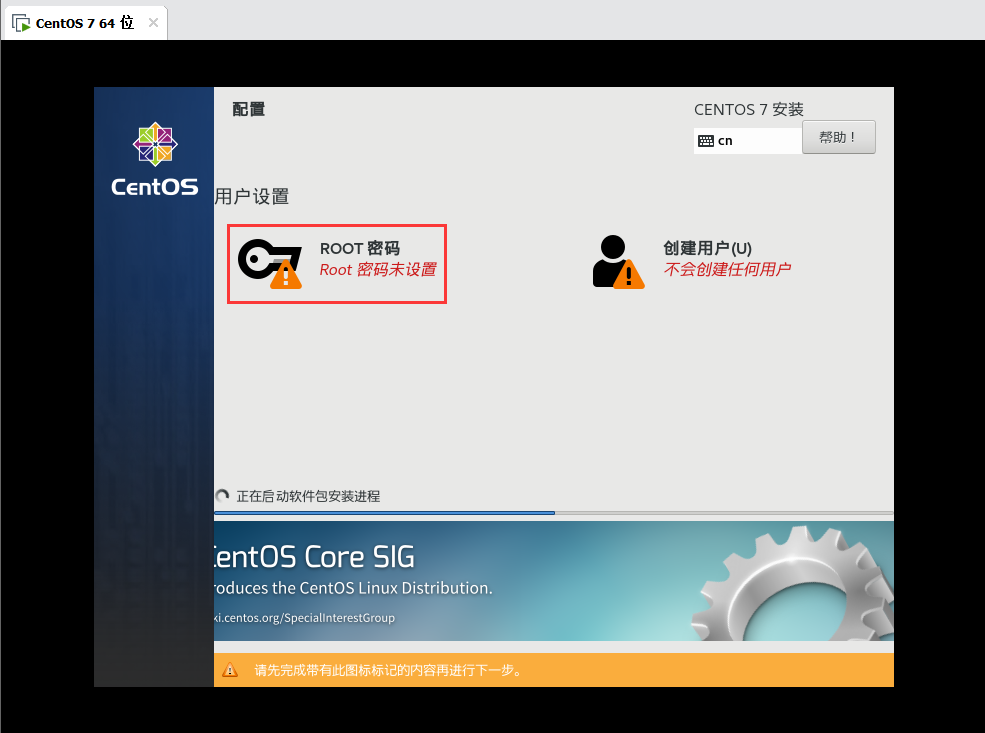Close the CentOS 7 64 位 tab
Viewport: 985px width, 733px height.
153,23
